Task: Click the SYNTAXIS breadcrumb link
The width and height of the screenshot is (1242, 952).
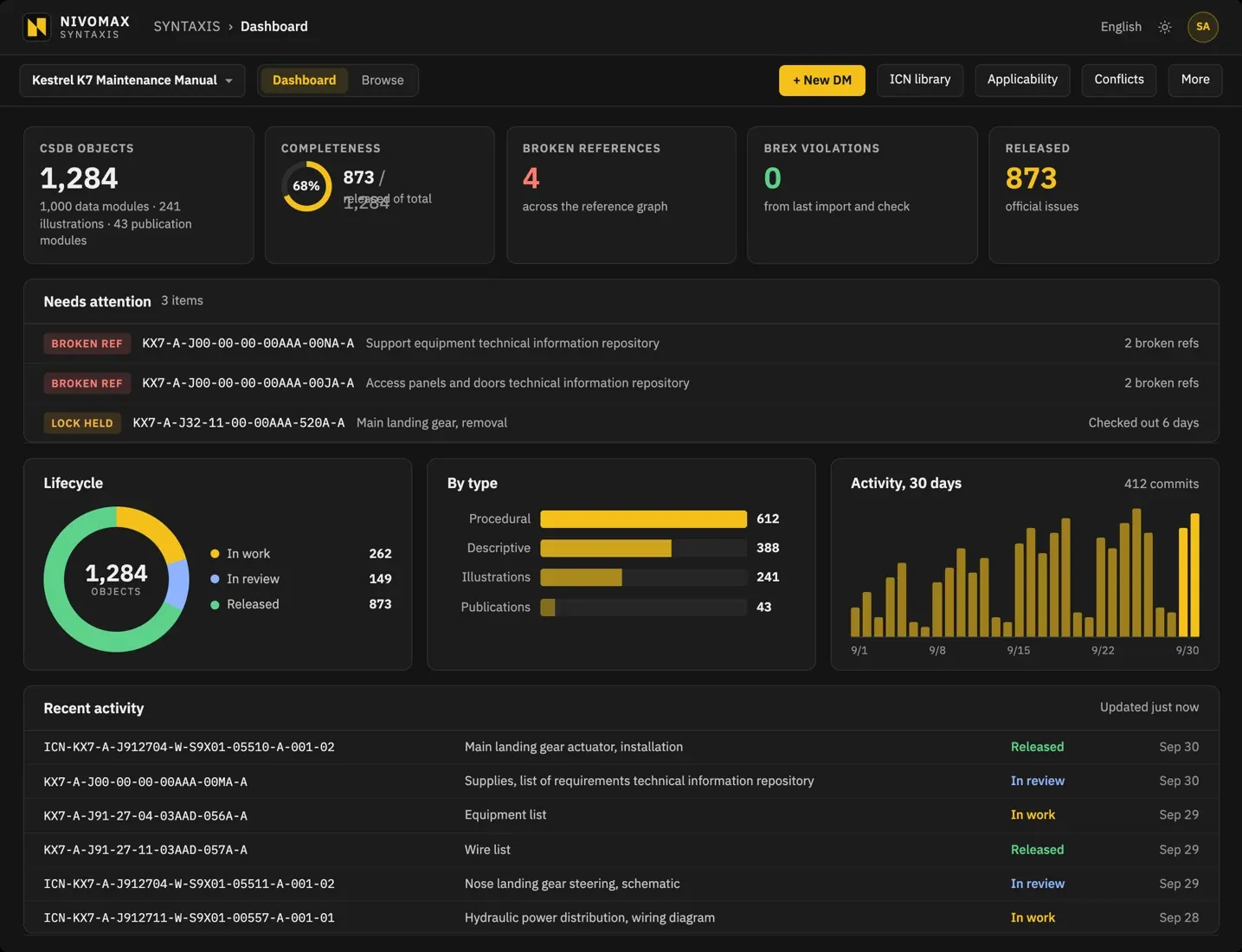Action: click(x=187, y=27)
